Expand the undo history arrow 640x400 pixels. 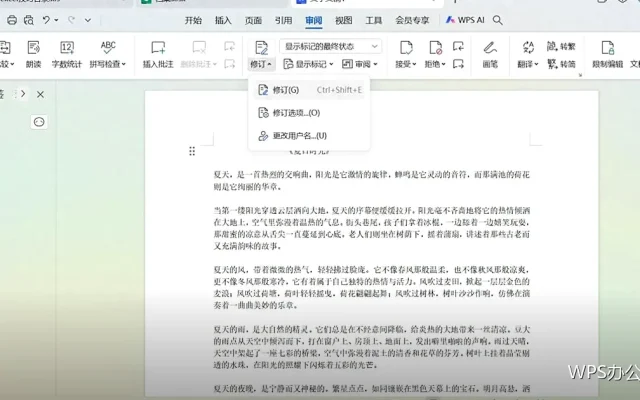(56, 20)
